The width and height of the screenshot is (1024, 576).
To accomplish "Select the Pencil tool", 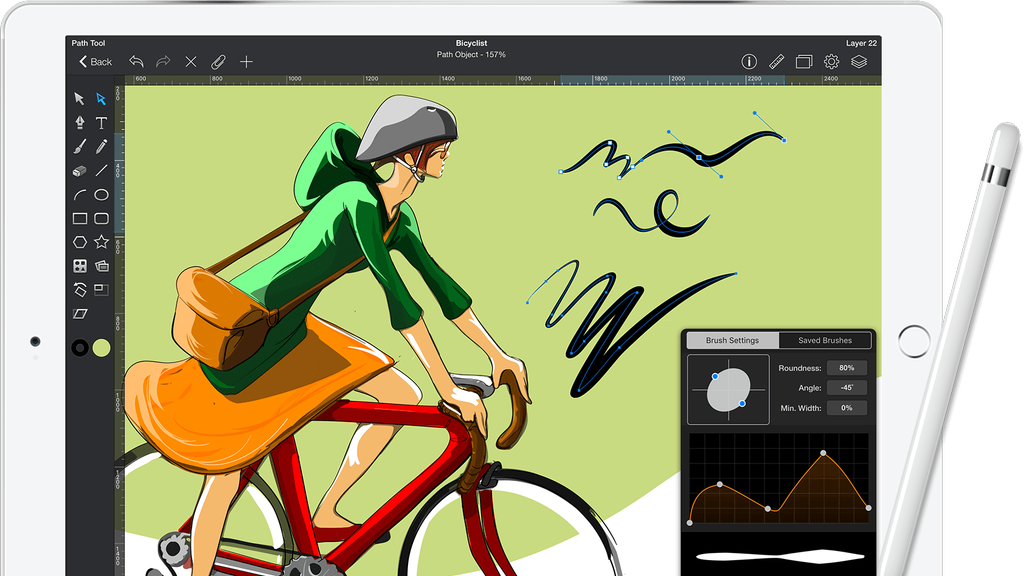I will [x=103, y=147].
